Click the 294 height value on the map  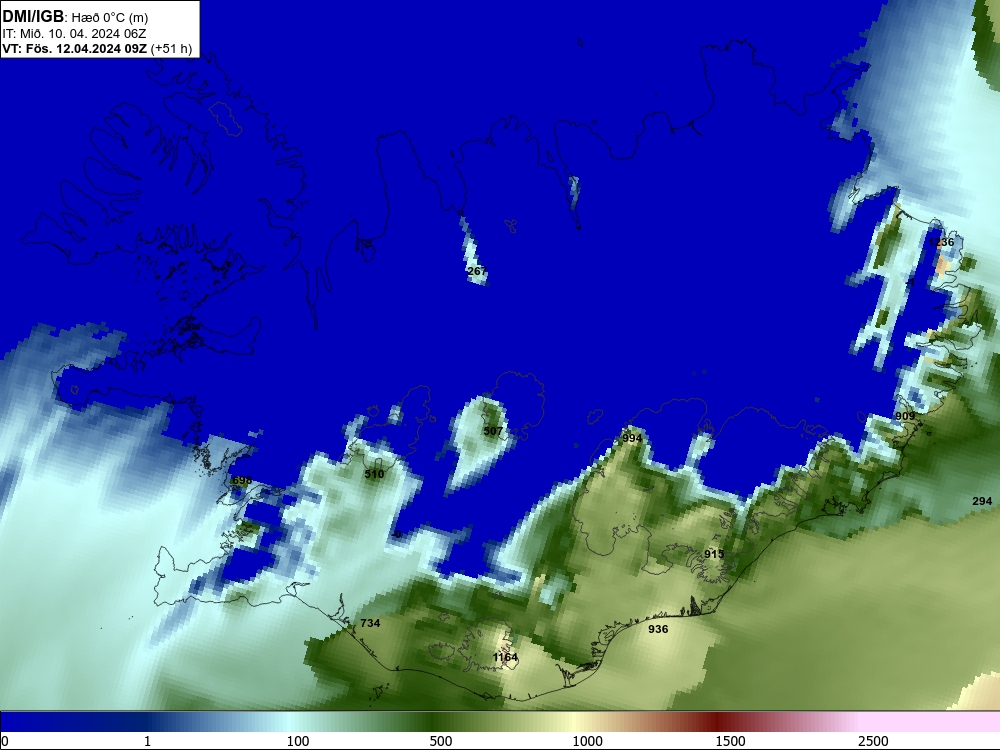coord(982,501)
